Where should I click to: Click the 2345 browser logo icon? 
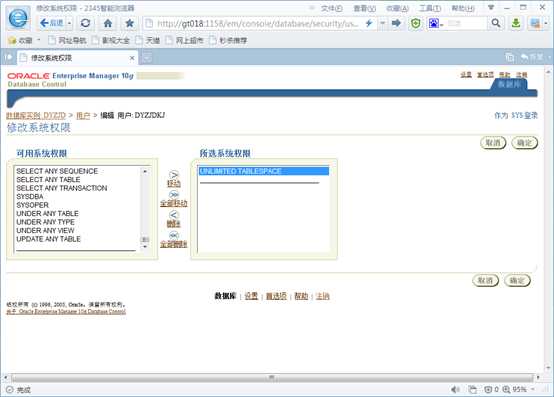point(18,18)
